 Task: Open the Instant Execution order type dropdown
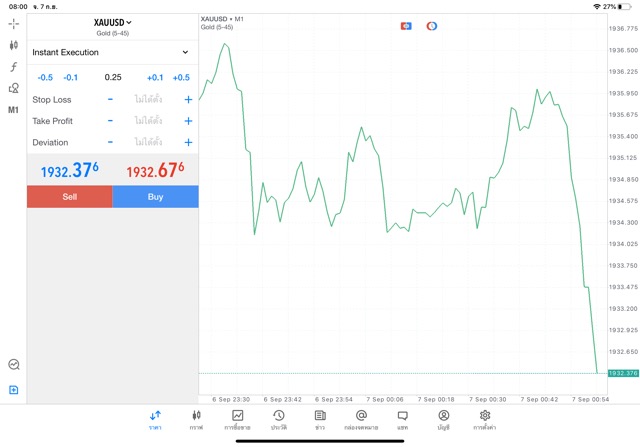112,52
